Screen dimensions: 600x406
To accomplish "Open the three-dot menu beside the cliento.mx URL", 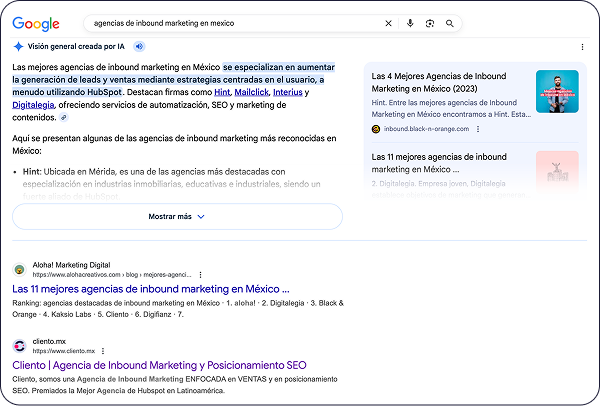I will (103, 351).
